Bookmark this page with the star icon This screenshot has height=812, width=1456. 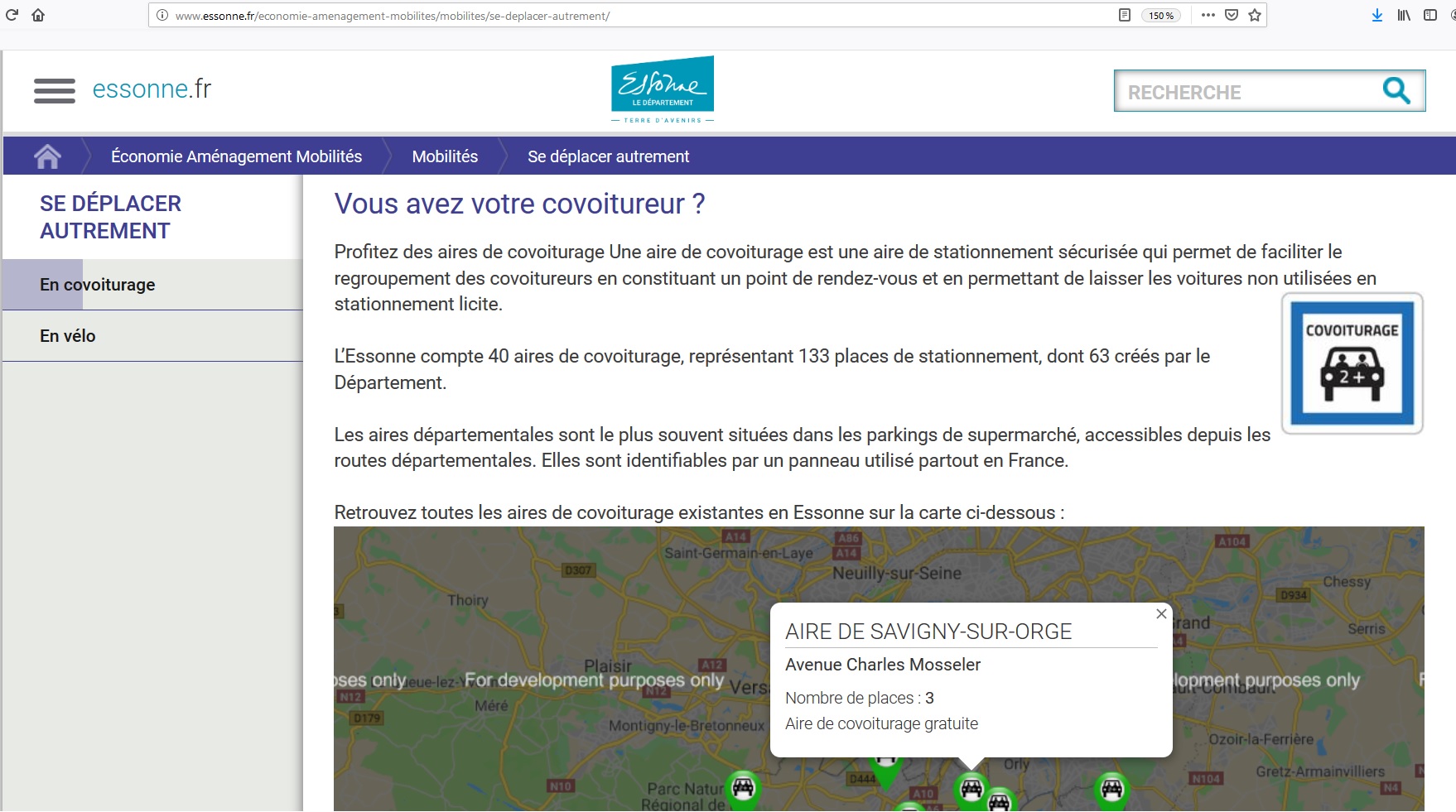(1255, 15)
